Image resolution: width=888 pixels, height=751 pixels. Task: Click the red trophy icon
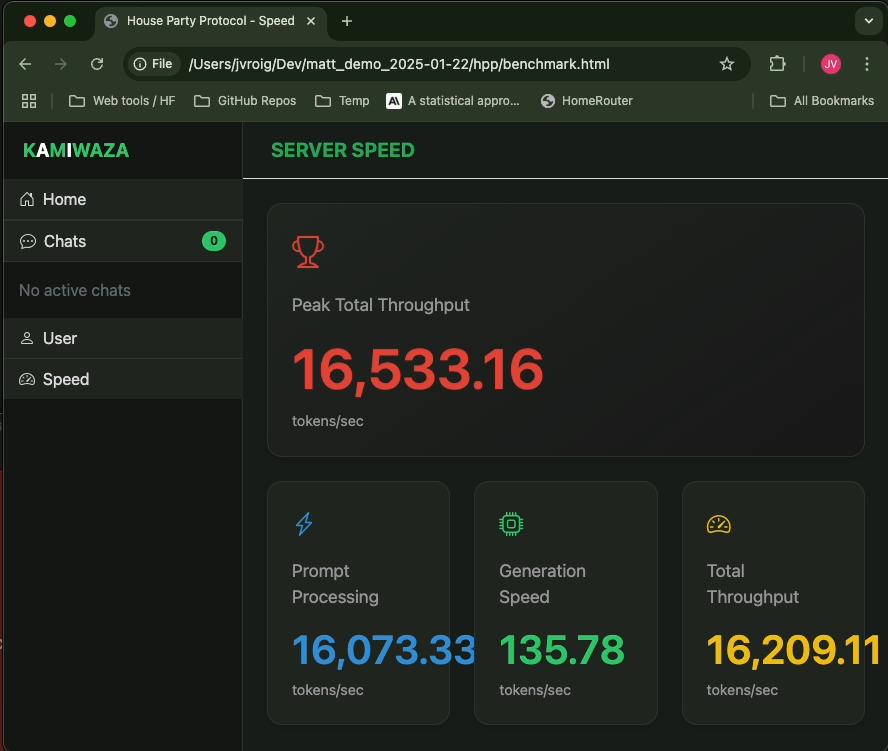(308, 251)
